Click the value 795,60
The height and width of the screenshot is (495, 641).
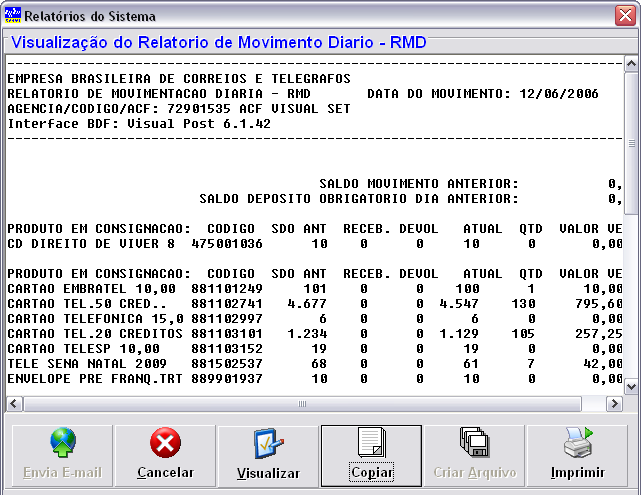point(599,304)
